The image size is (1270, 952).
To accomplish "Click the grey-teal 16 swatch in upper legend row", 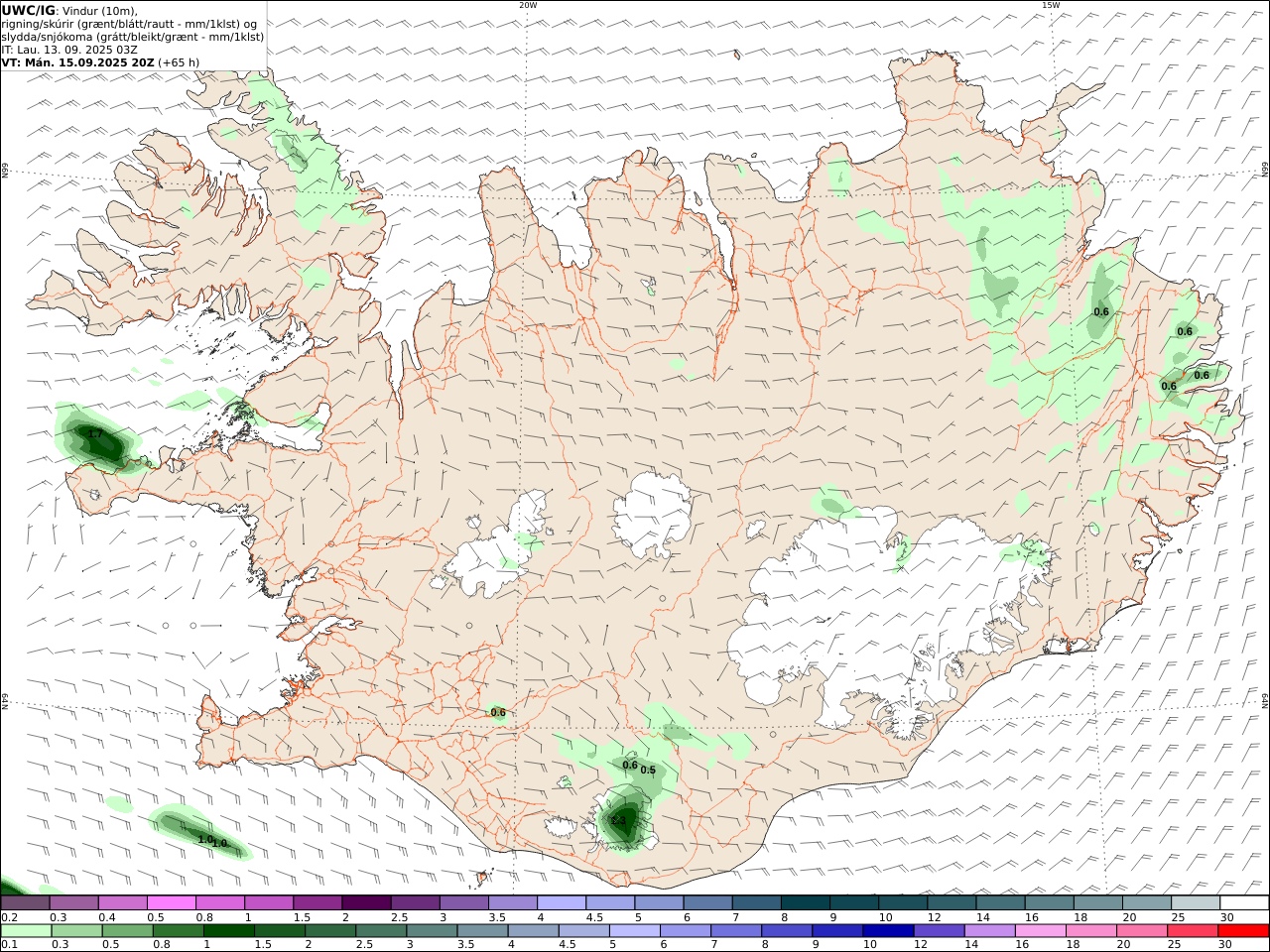I will pyautogui.click(x=1049, y=903).
